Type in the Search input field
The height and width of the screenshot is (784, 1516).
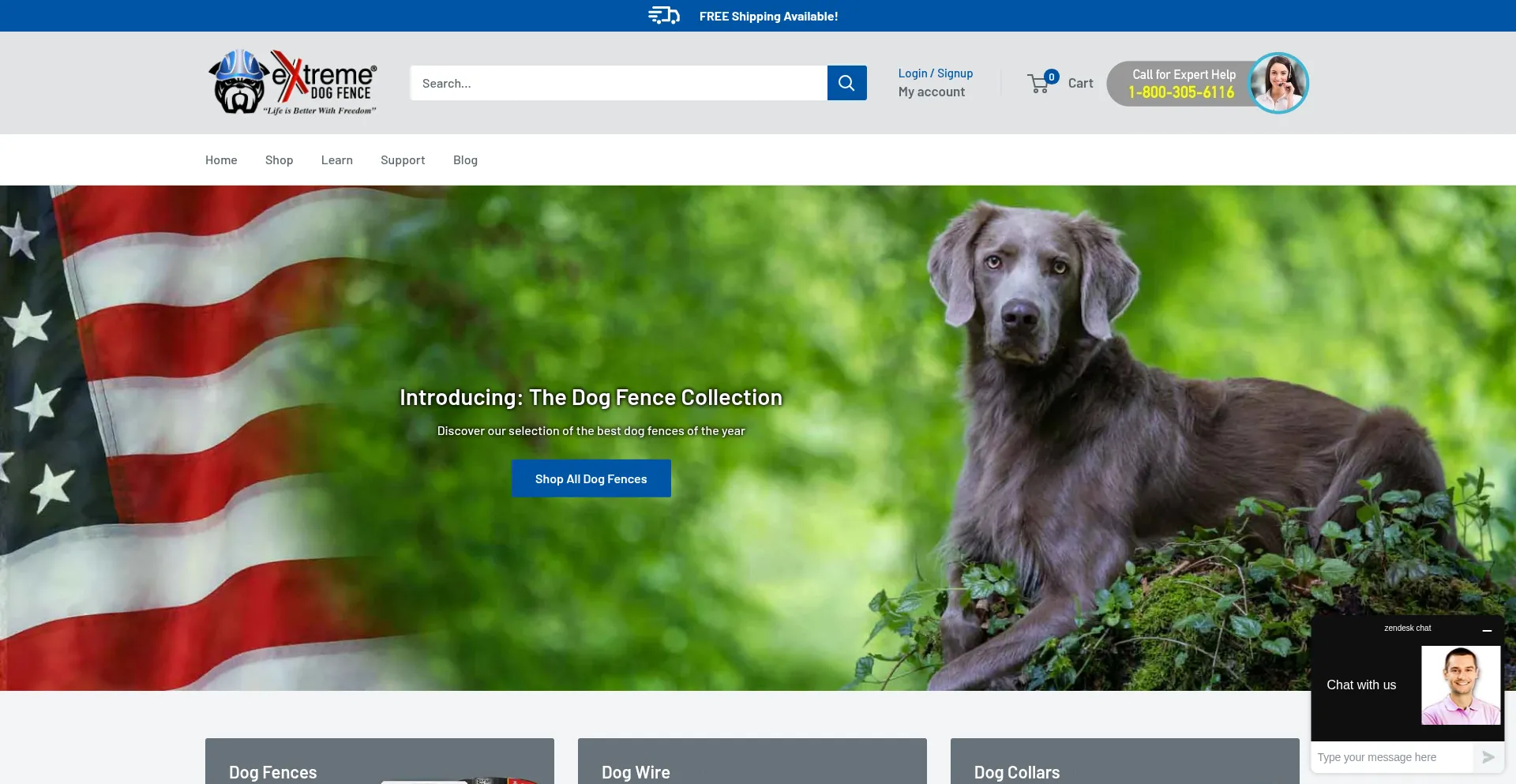coord(618,83)
